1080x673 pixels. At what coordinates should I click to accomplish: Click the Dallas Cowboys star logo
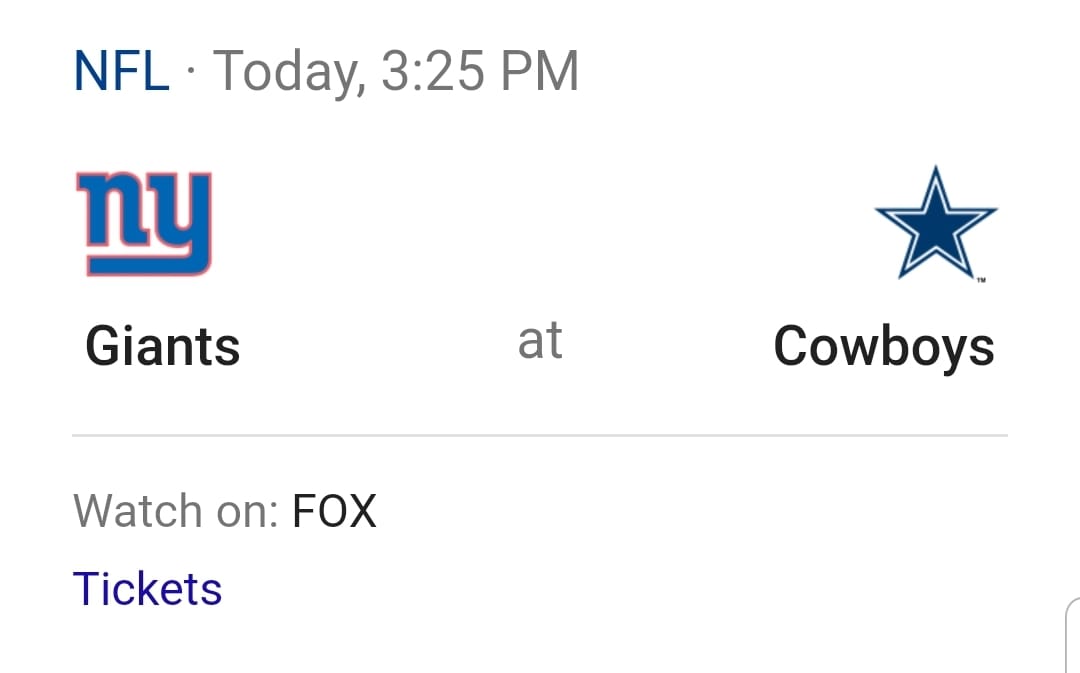pyautogui.click(x=935, y=222)
